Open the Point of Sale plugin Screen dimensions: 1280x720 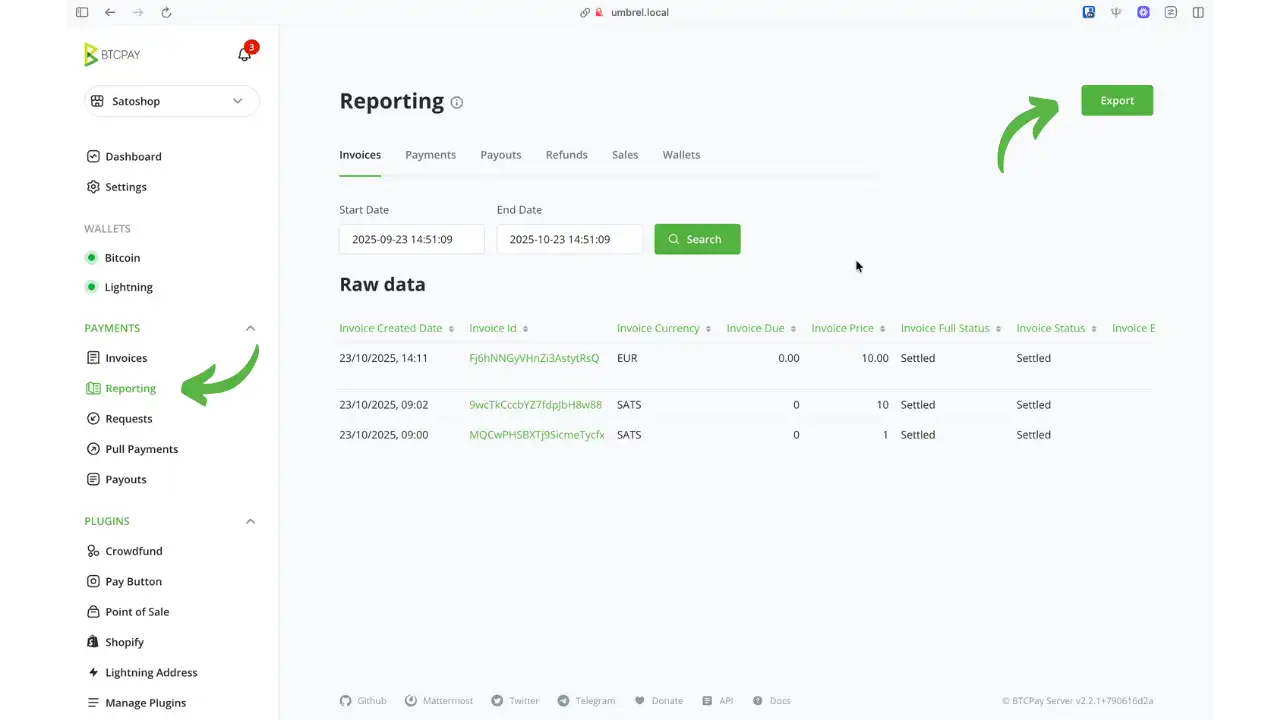(x=139, y=611)
